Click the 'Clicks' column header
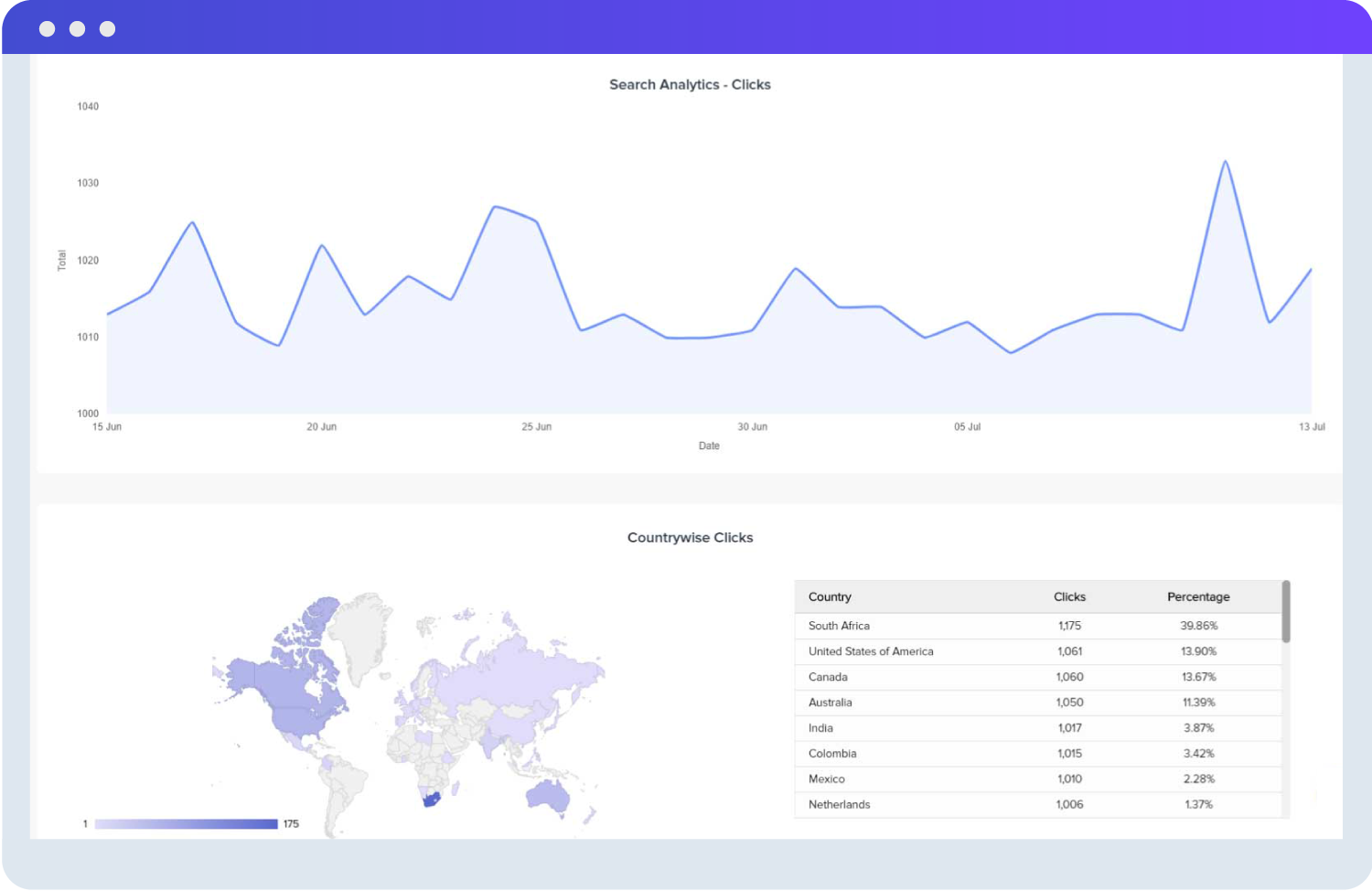The width and height of the screenshot is (1372, 891). tap(1069, 596)
